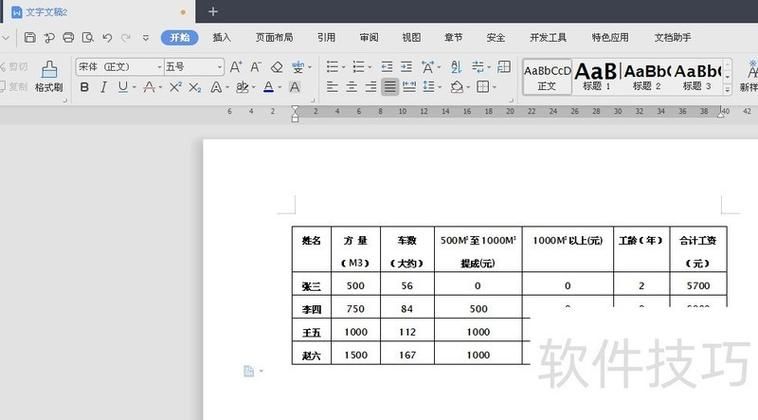Open the tab stops settings dropdown
The width and height of the screenshot is (758, 420).
tap(489, 67)
